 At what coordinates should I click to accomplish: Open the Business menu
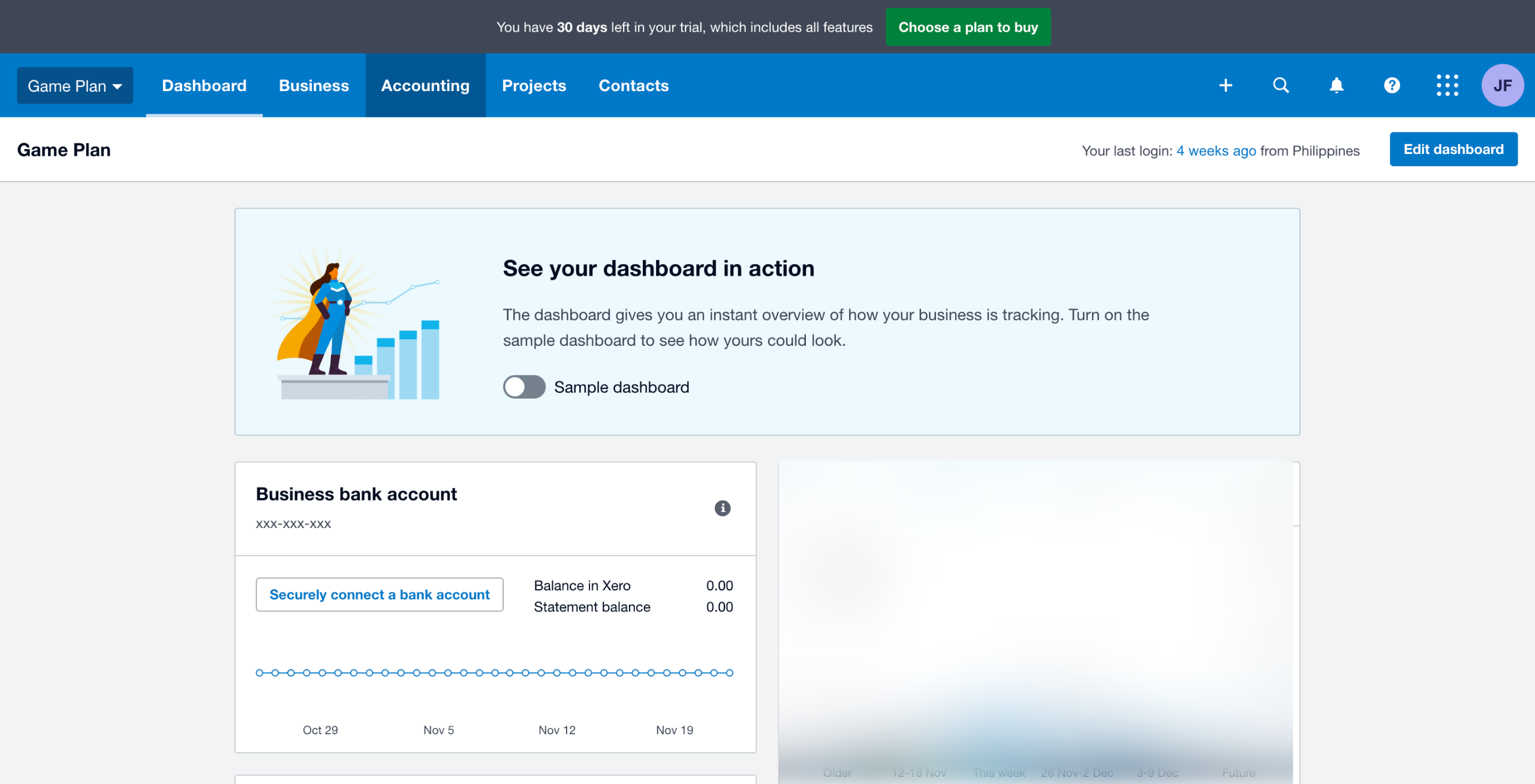point(314,86)
